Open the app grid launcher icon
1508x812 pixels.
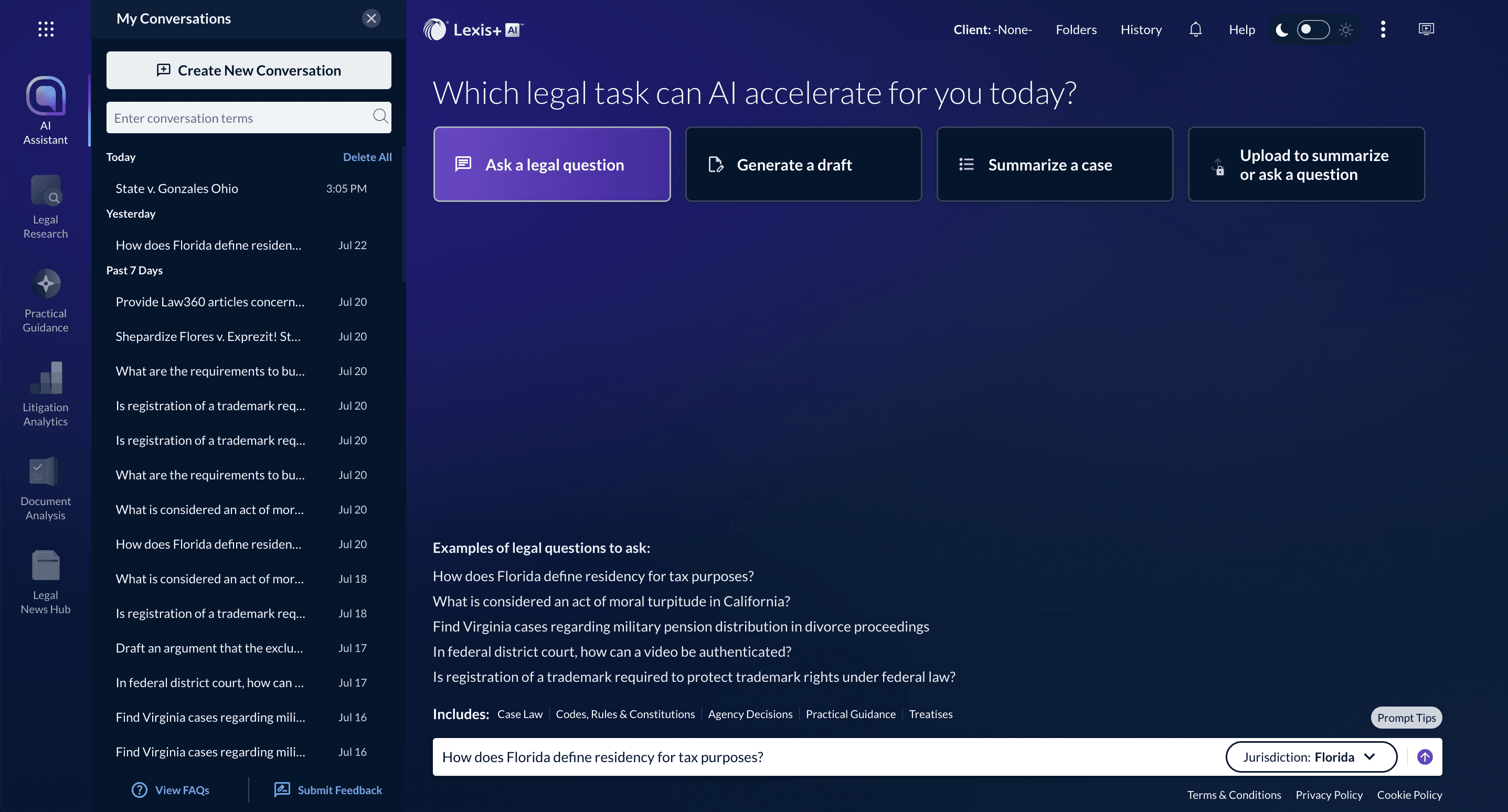[x=46, y=29]
